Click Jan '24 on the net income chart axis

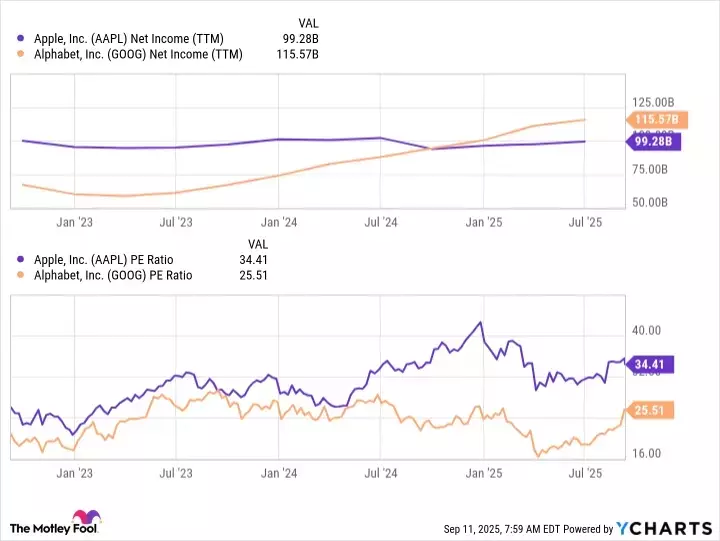[278, 222]
